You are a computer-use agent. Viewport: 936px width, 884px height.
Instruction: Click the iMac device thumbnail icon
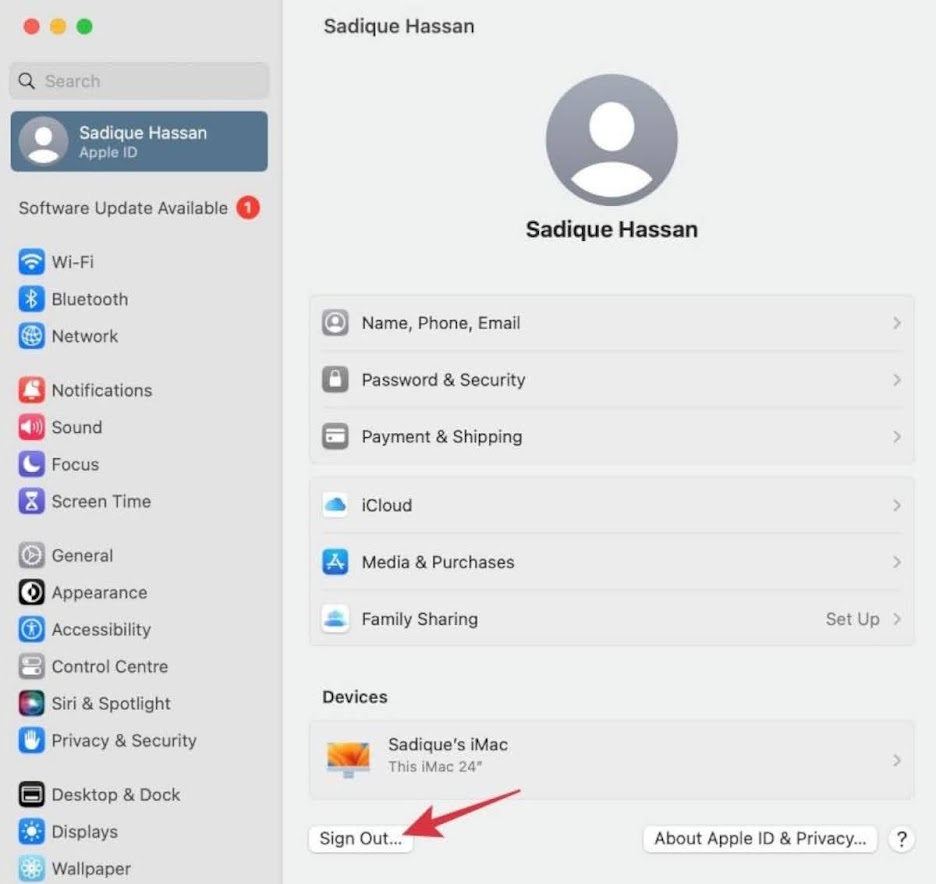[x=349, y=759]
